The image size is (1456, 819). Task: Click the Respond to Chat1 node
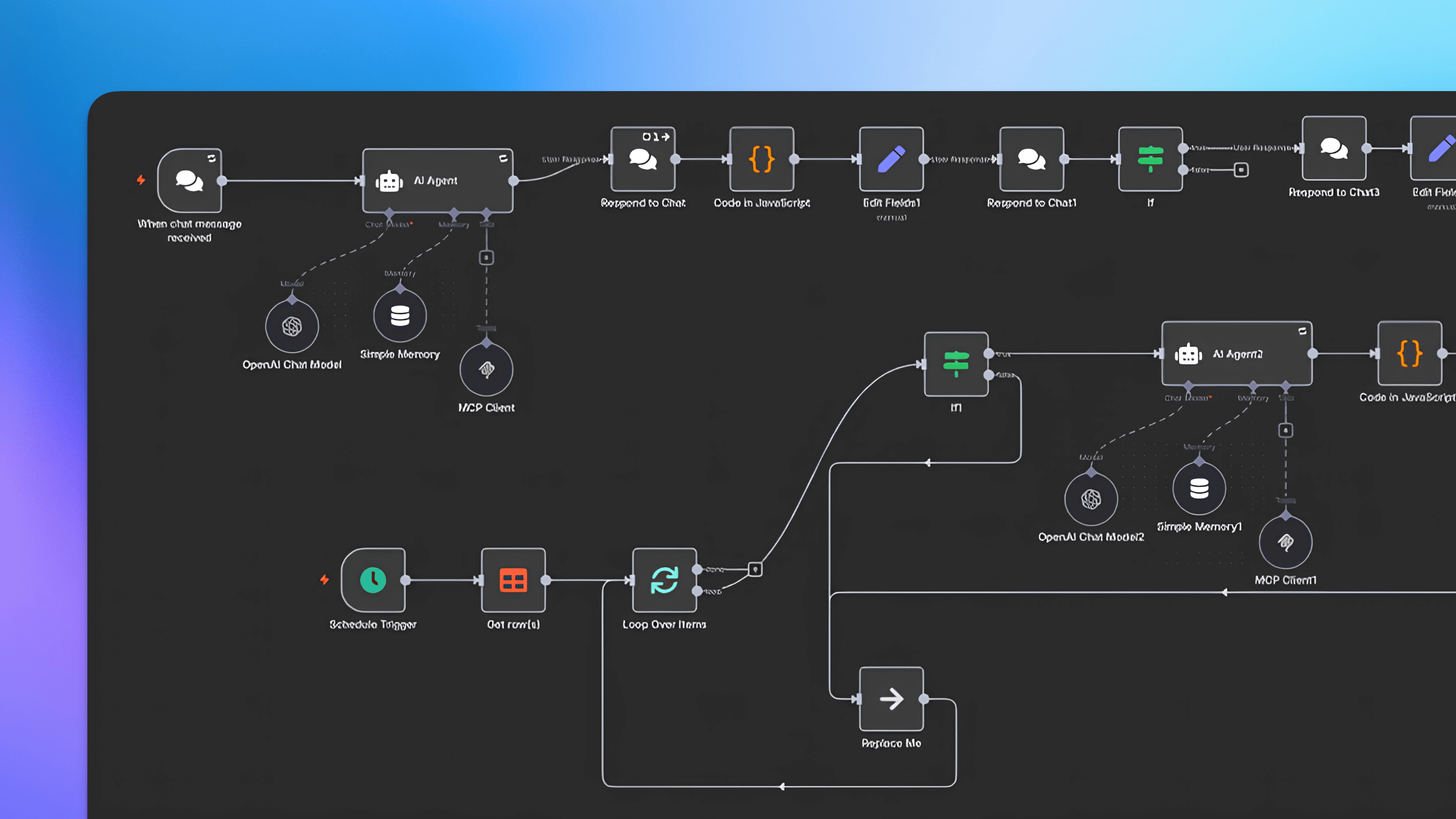(x=1031, y=159)
